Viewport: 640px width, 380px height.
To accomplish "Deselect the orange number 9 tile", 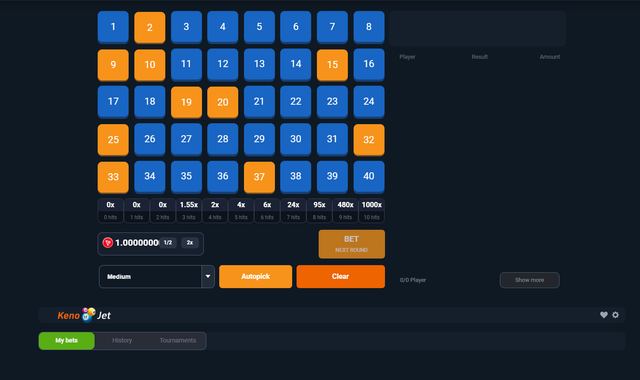I will [113, 64].
